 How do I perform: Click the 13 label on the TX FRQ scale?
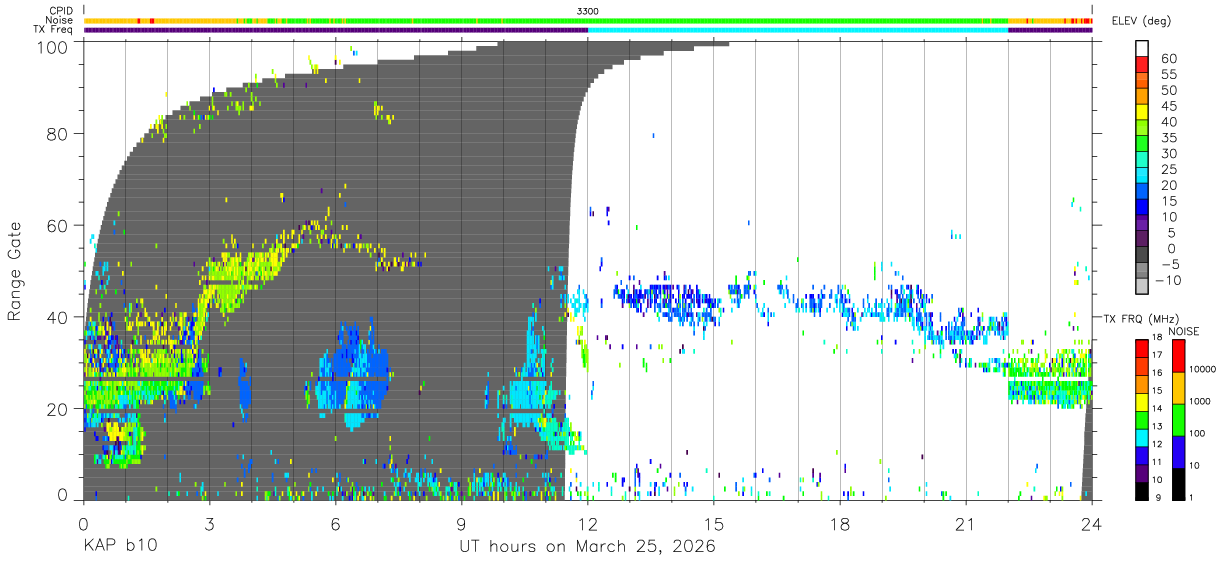coord(1157,428)
